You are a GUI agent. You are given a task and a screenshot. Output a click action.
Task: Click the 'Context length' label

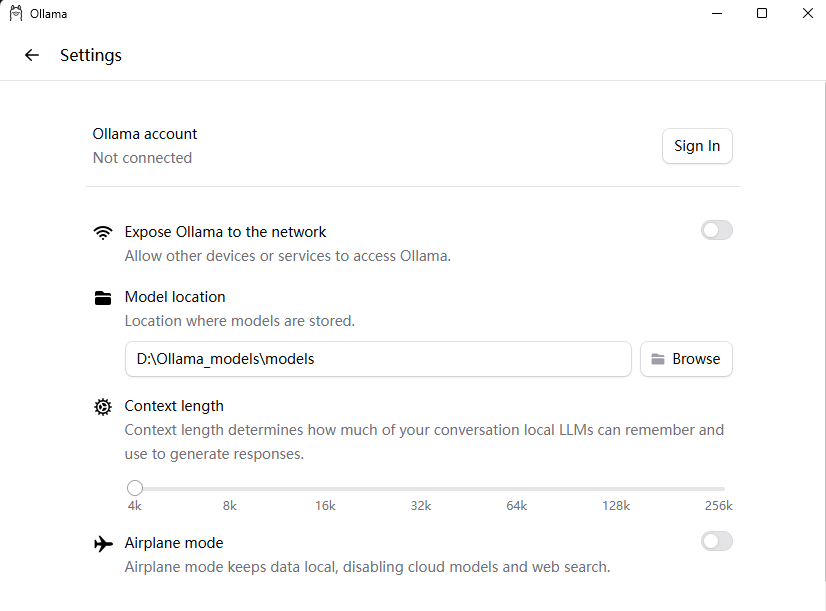tap(174, 406)
